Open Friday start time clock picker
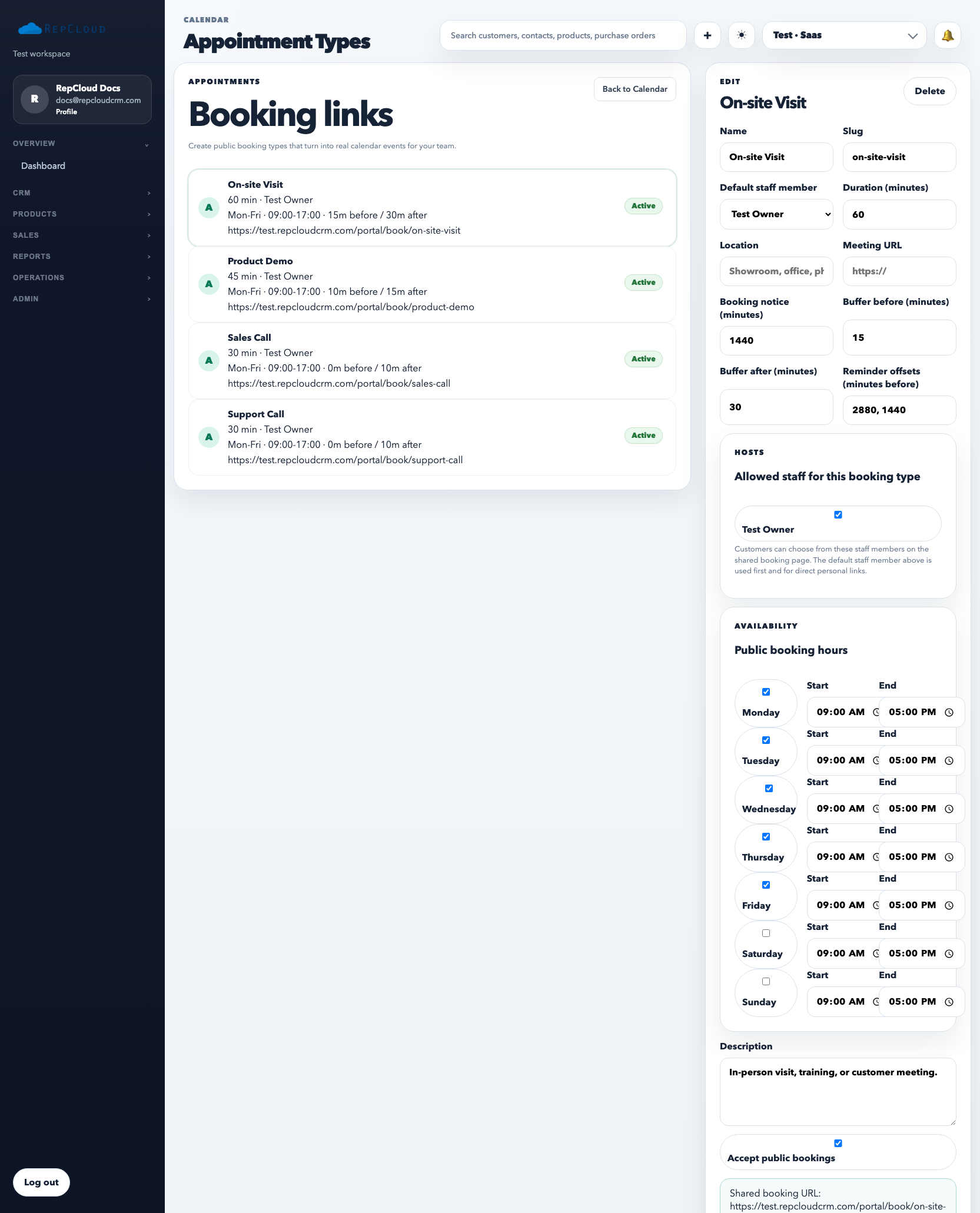The image size is (980, 1213). click(x=876, y=905)
